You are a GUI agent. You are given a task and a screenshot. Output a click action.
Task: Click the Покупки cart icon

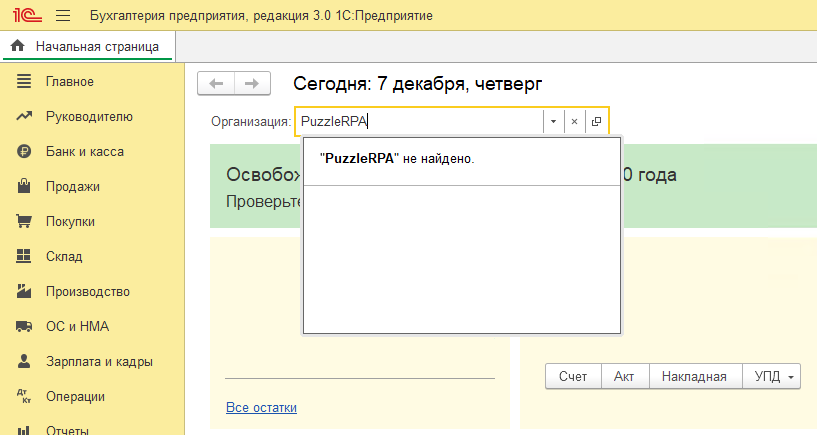click(23, 221)
